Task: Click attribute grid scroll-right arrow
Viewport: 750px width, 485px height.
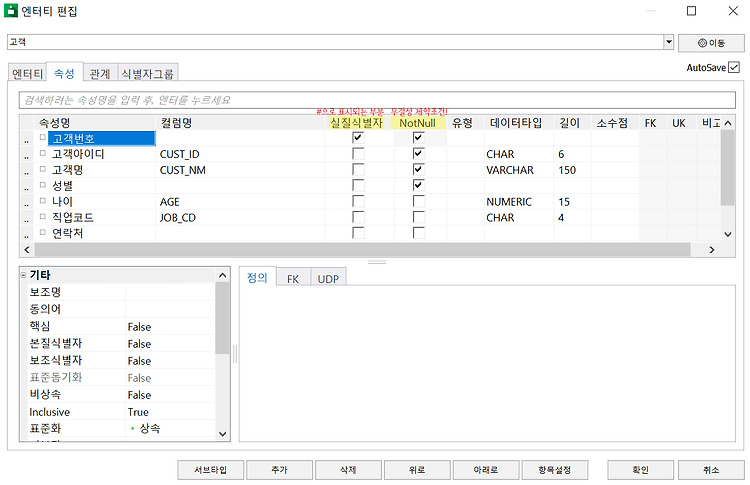Action: (x=712, y=249)
